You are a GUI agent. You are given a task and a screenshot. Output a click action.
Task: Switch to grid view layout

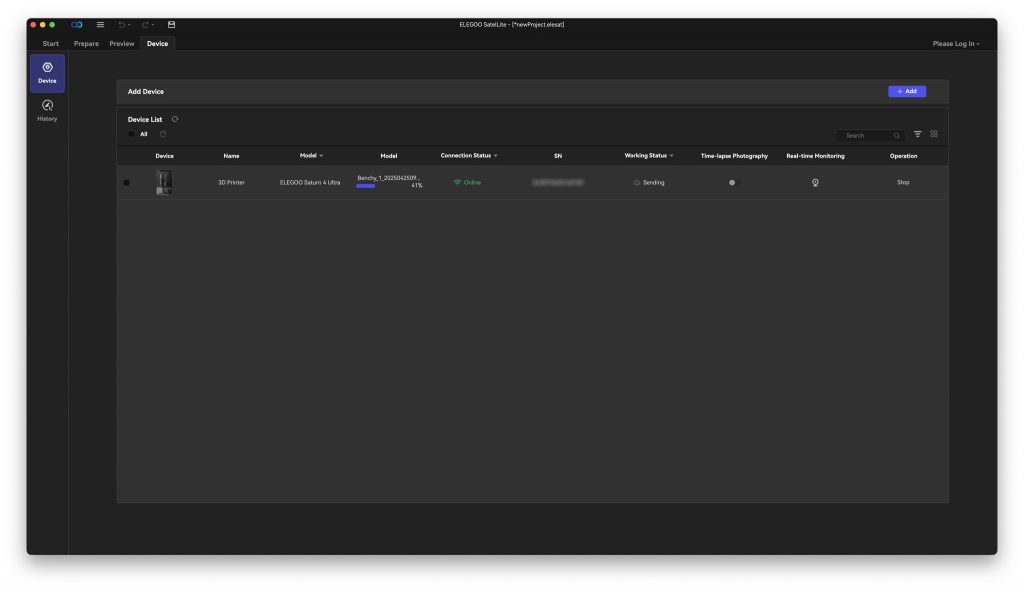click(934, 134)
